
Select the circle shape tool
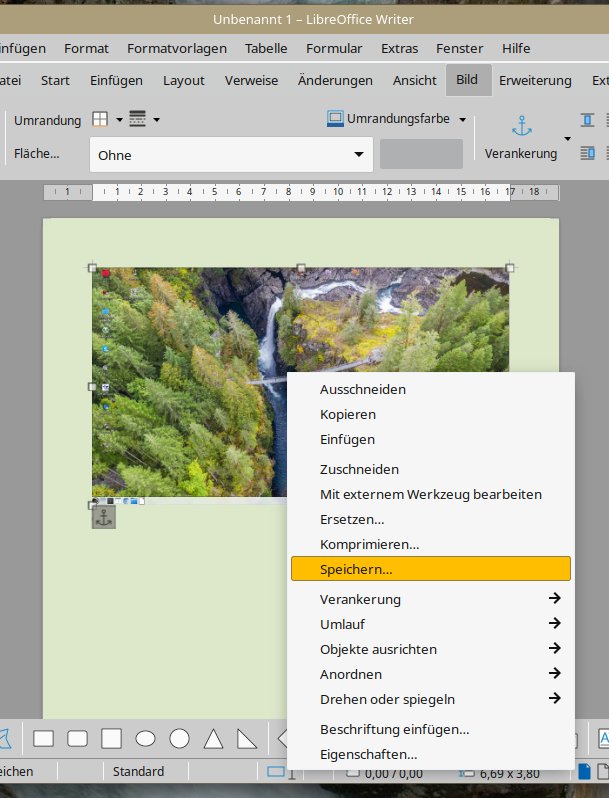coord(179,738)
